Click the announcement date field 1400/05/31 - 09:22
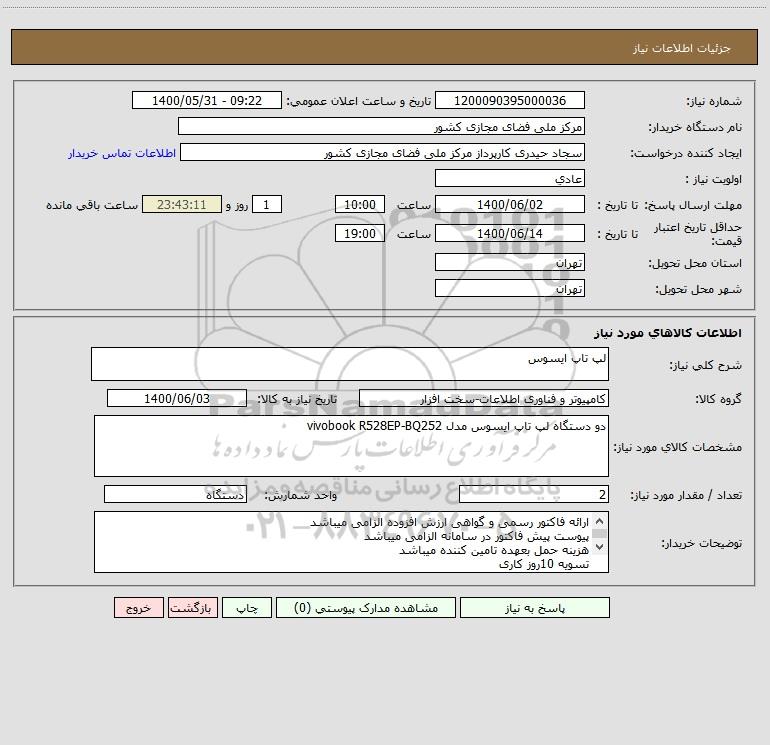 click(x=207, y=100)
